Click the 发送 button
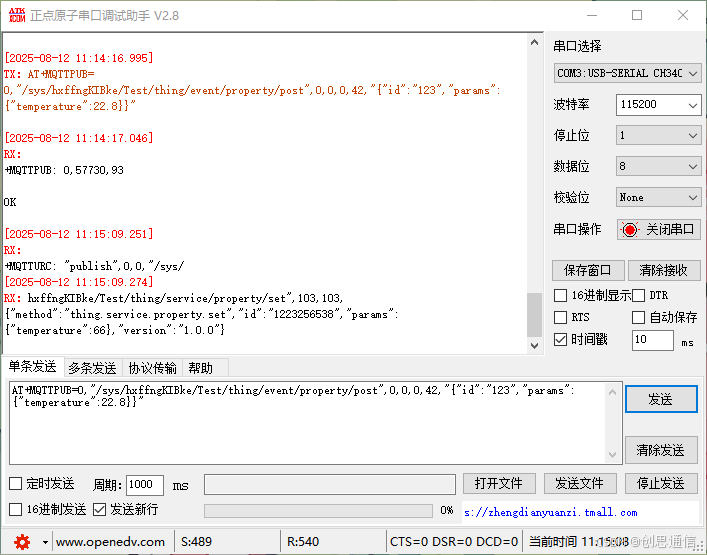The height and width of the screenshot is (555, 707). point(661,399)
